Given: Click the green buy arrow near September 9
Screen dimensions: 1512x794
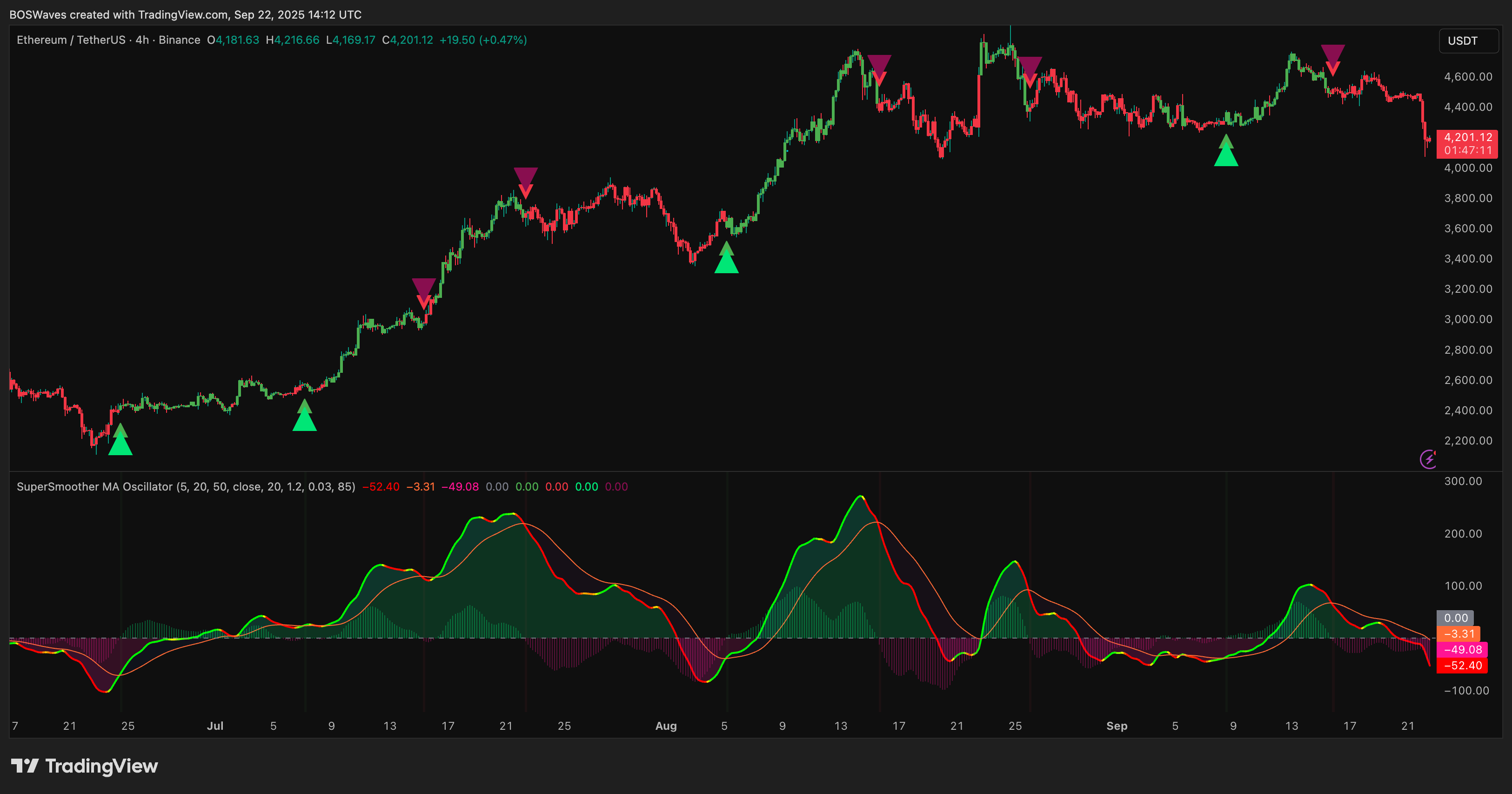Looking at the screenshot, I should 1226,150.
